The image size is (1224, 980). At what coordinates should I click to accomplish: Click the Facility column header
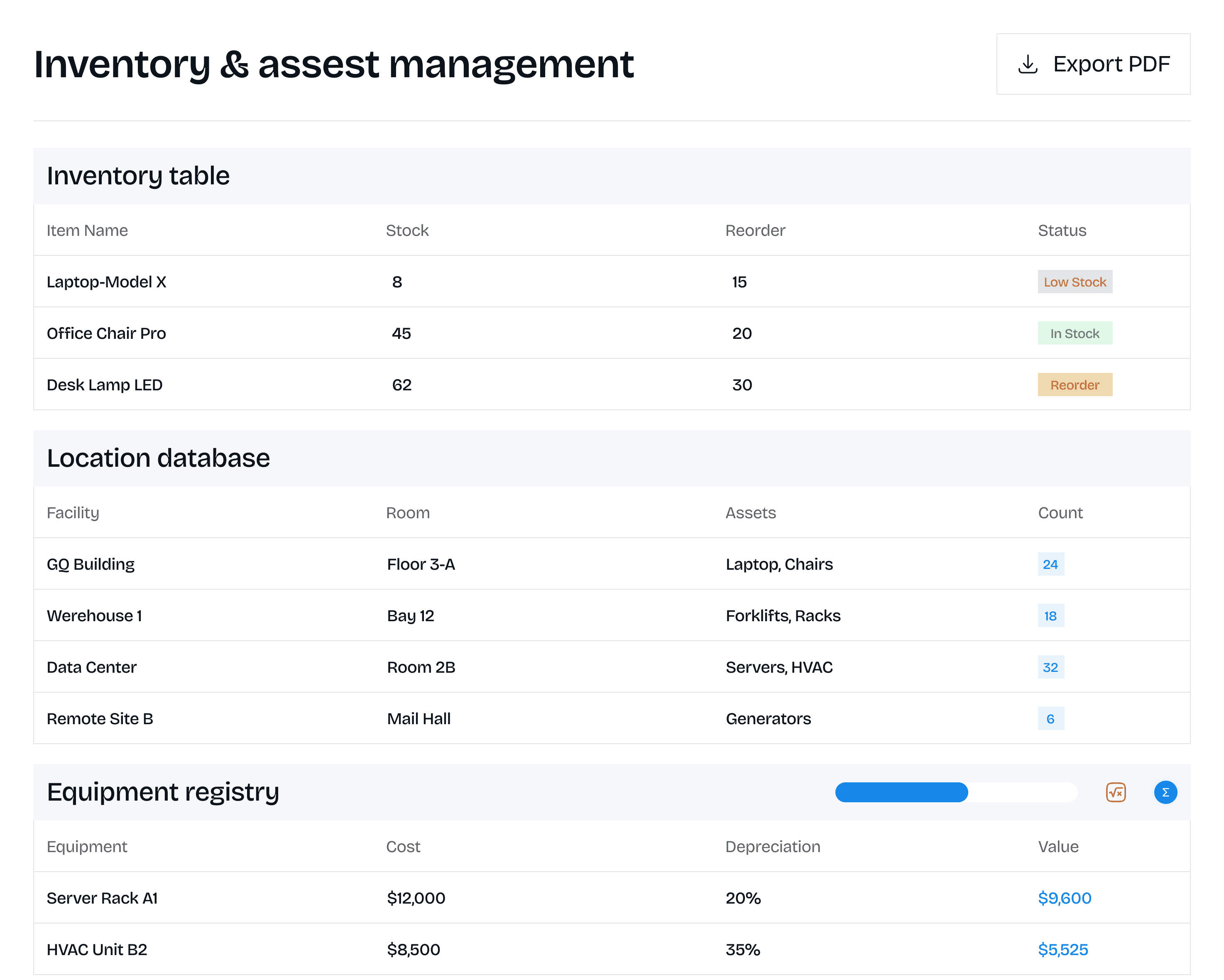pos(73,513)
